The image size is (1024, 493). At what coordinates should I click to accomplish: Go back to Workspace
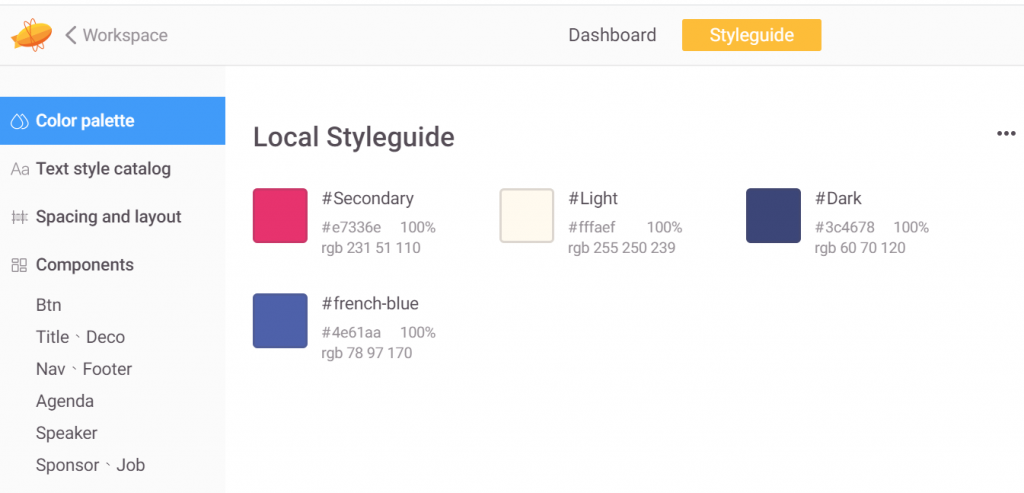pyautogui.click(x=125, y=35)
